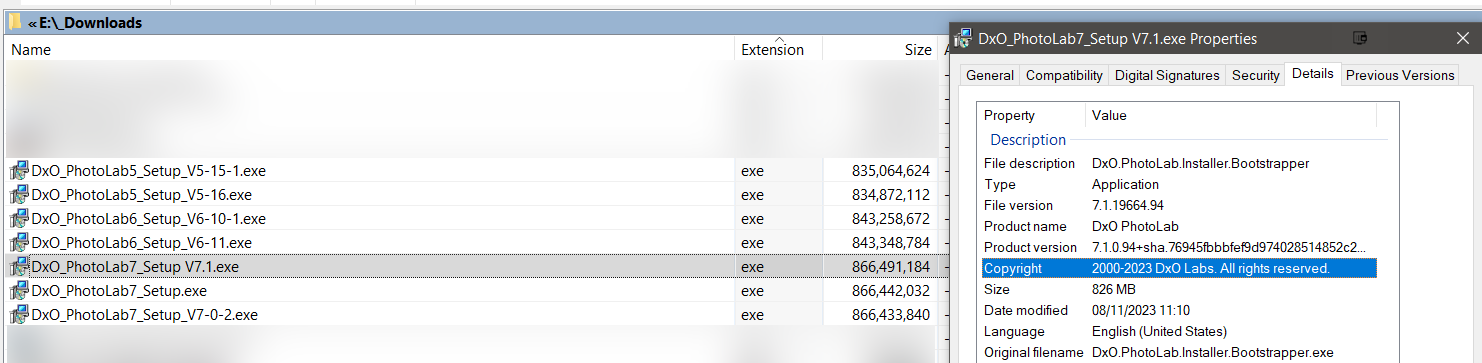Image resolution: width=1482 pixels, height=363 pixels.
Task: Click the E:\_Downloads path text
Action: pos(91,22)
